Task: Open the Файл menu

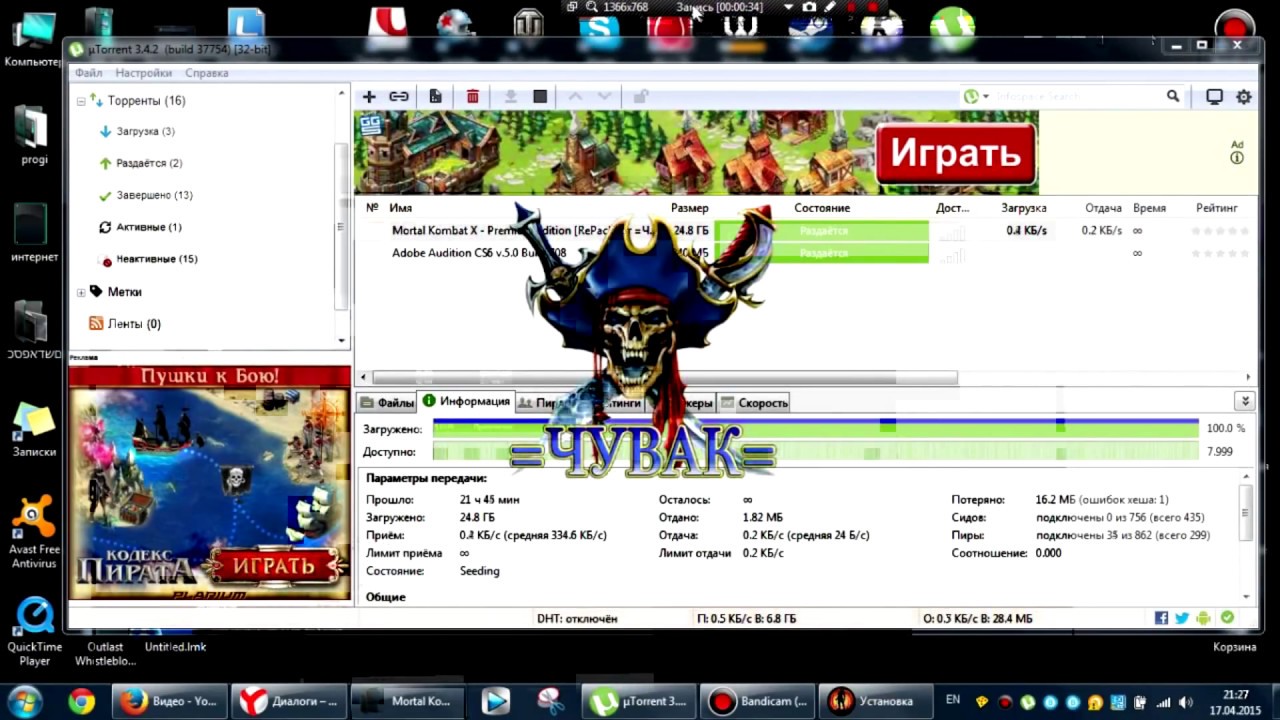Action: click(x=88, y=73)
